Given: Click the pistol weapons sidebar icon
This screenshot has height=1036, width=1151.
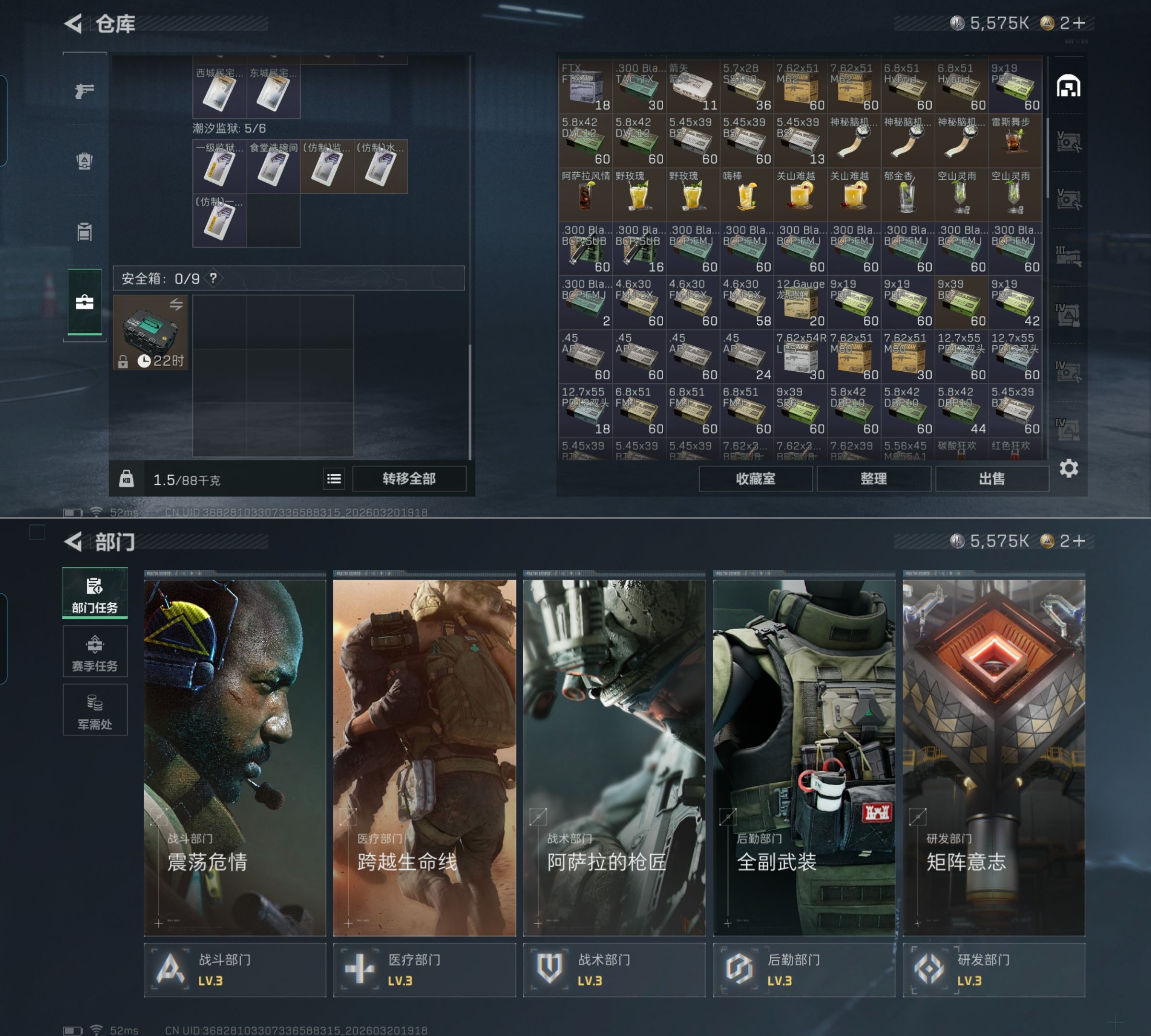Looking at the screenshot, I should point(84,91).
